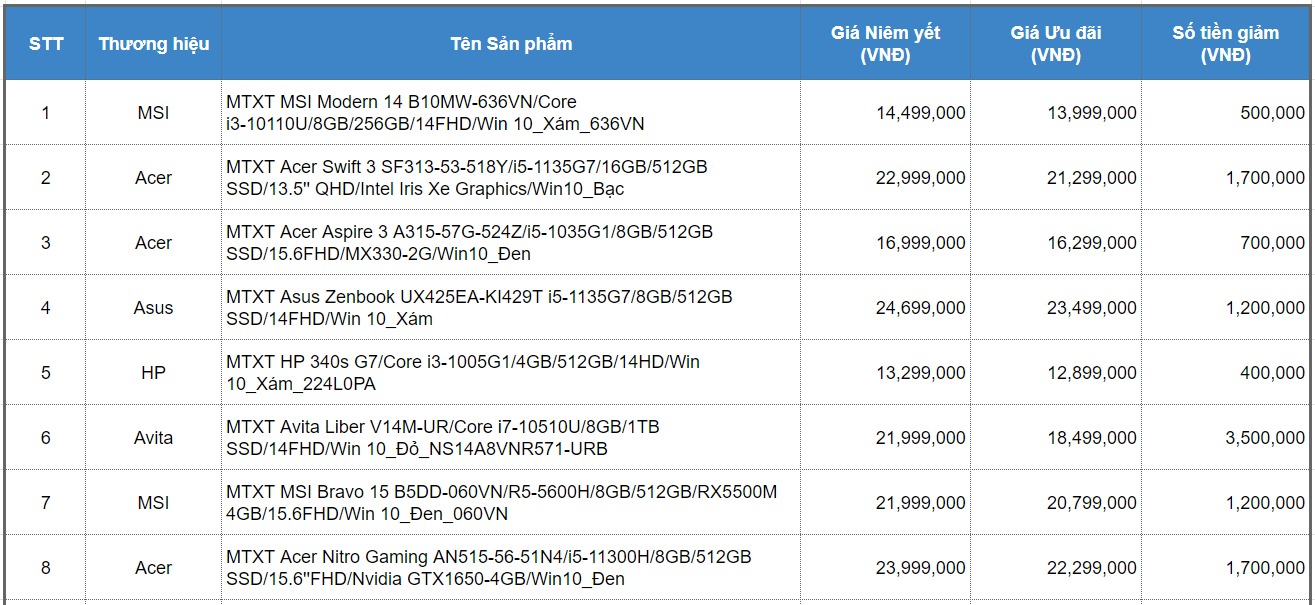Click the 3,500,000 discount amount cell
This screenshot has height=605, width=1315.
click(1225, 438)
